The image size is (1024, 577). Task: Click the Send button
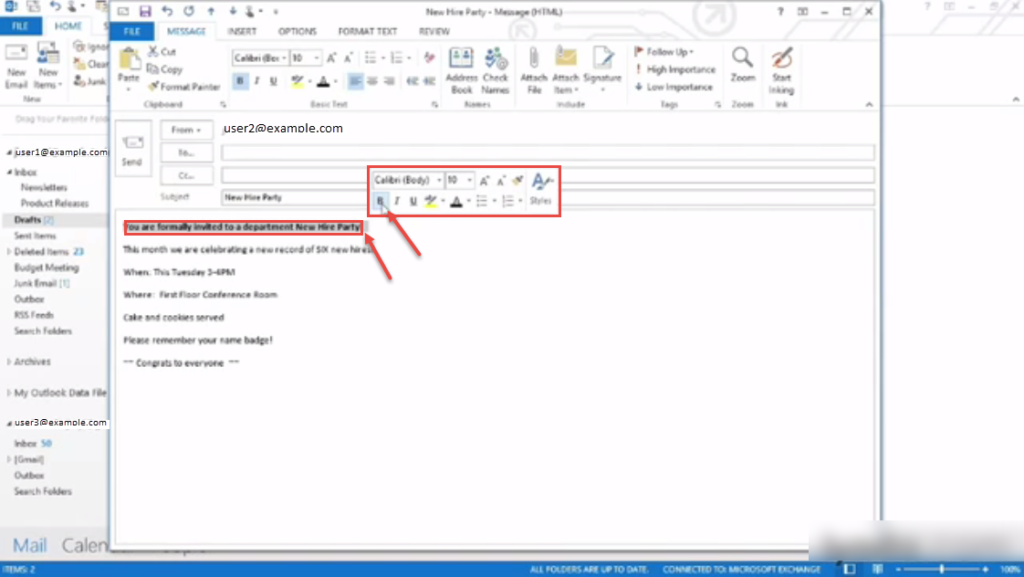tap(132, 150)
